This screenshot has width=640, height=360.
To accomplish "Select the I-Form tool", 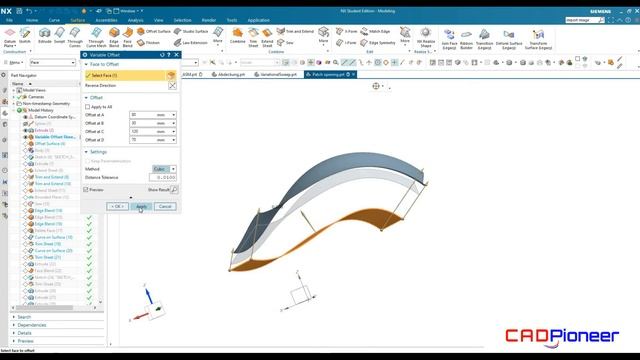I will 346,42.
